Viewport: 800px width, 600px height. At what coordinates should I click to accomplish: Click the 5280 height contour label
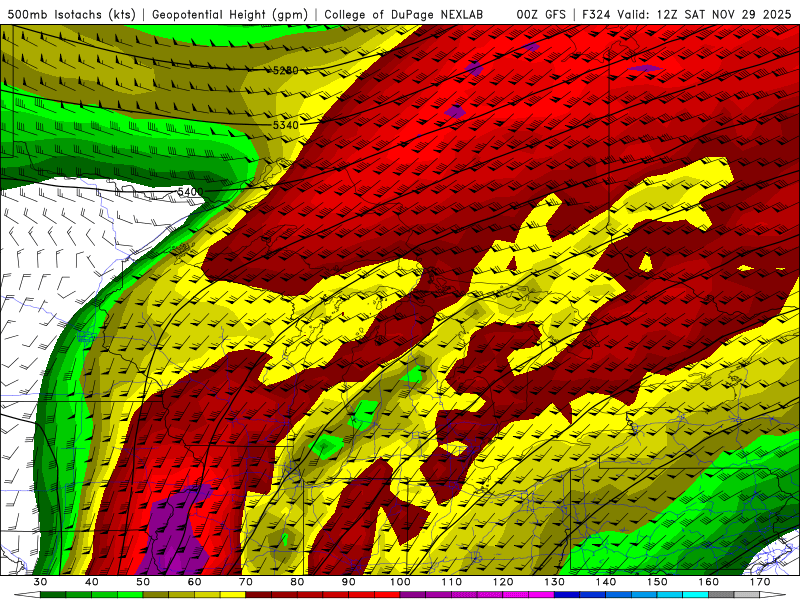tap(285, 70)
